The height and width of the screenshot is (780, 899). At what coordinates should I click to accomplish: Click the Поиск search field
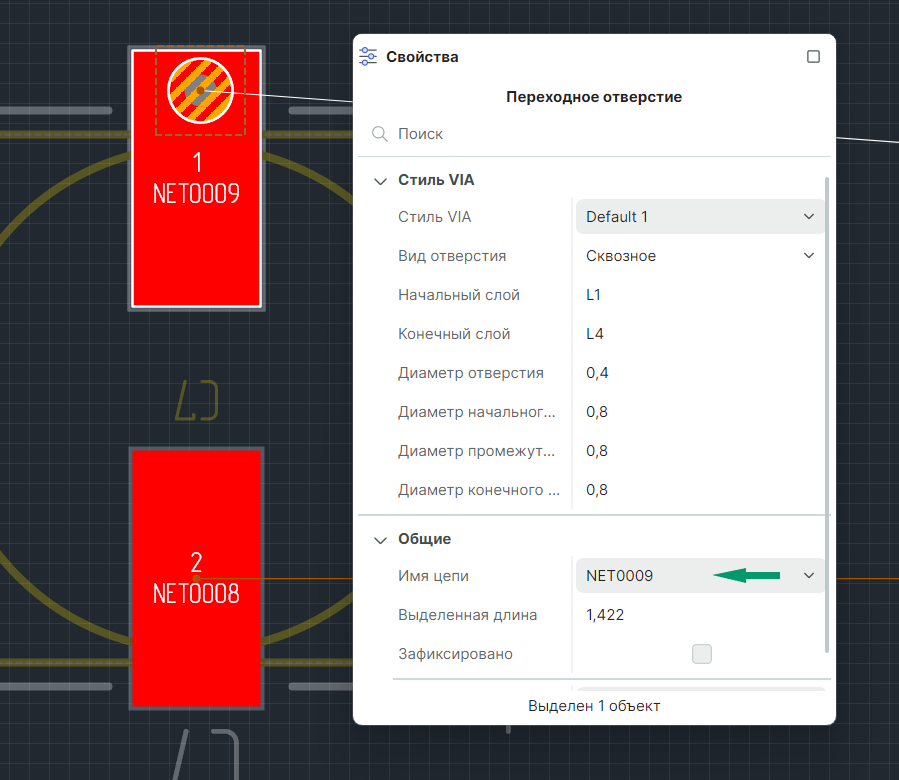[x=600, y=134]
